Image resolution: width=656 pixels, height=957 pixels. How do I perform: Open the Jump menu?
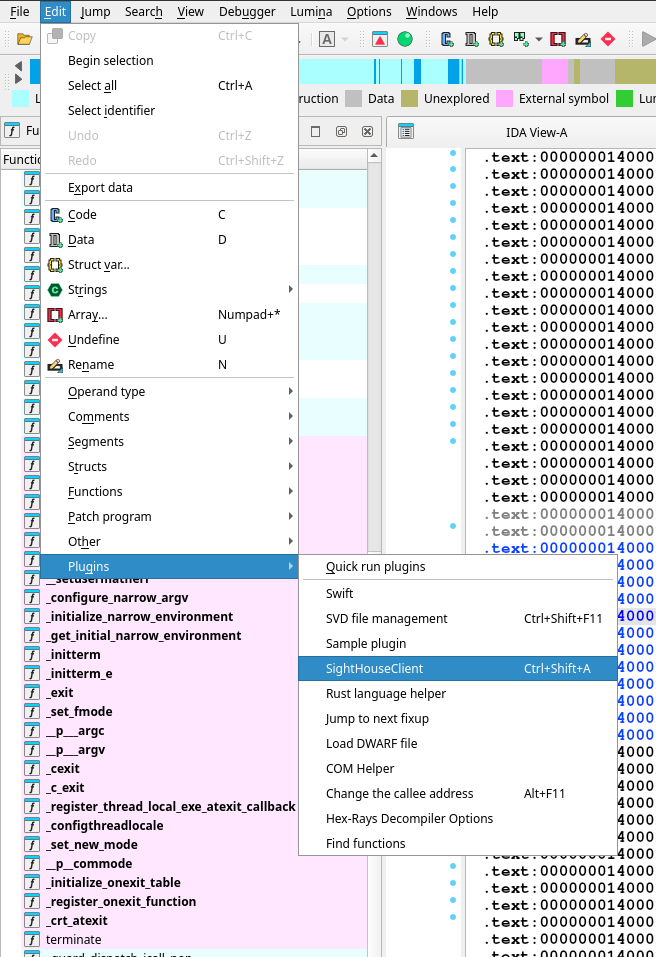click(x=96, y=12)
